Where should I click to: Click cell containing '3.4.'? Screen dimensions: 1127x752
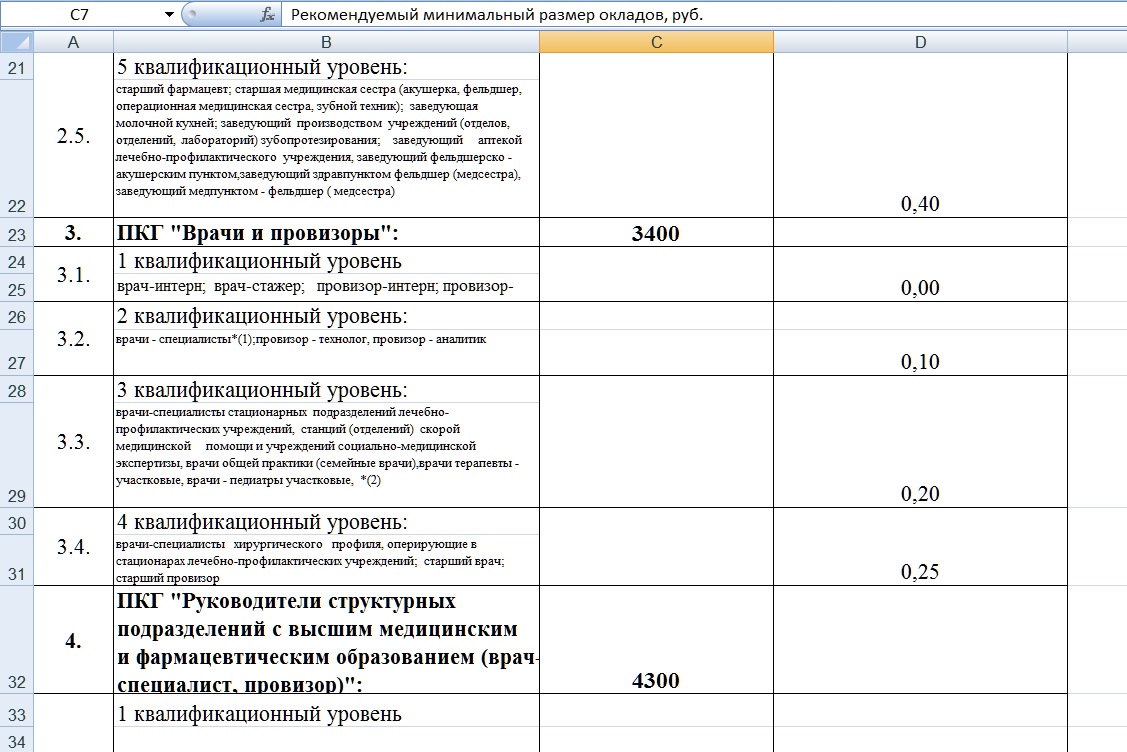coord(73,546)
